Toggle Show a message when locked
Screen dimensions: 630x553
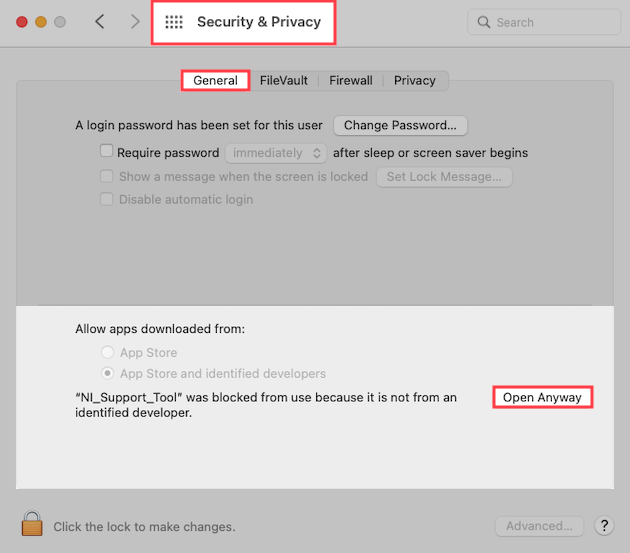click(107, 176)
